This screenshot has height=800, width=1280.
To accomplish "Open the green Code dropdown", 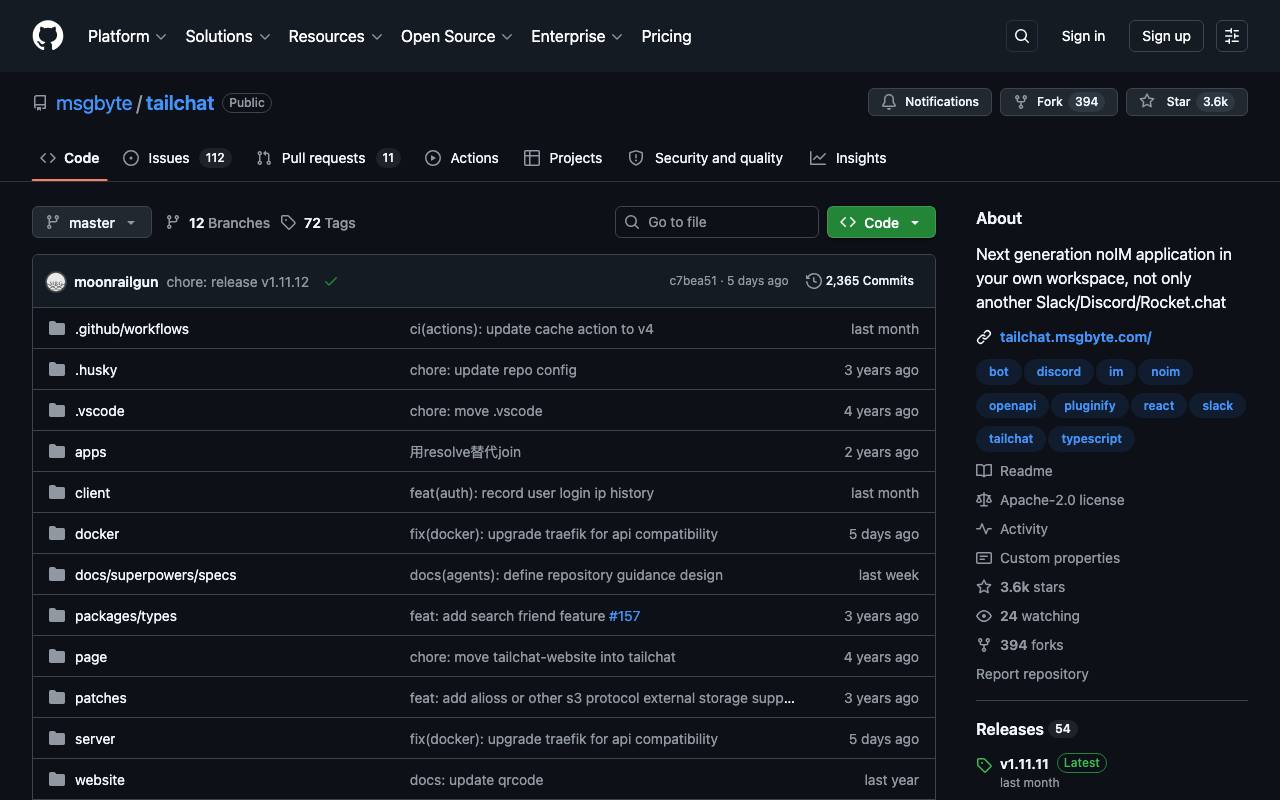I will 881,222.
